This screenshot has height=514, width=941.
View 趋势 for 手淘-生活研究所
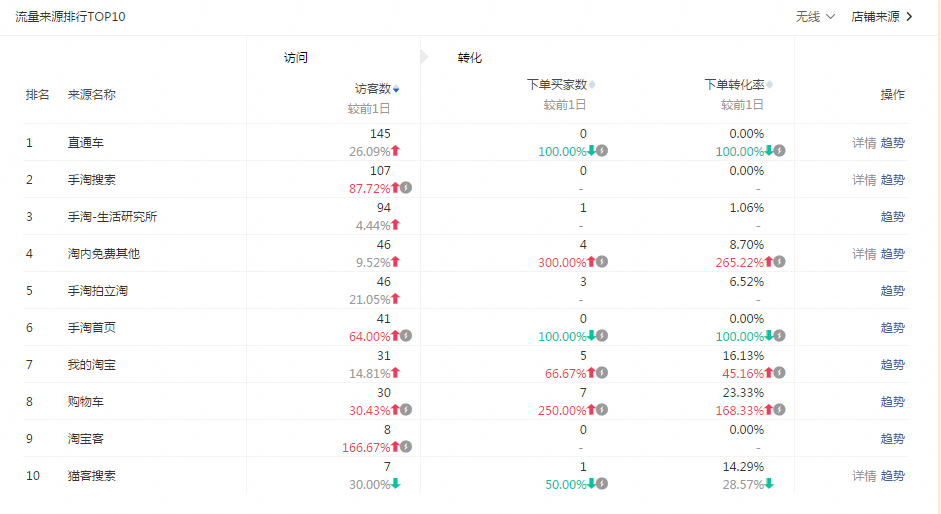tap(892, 217)
